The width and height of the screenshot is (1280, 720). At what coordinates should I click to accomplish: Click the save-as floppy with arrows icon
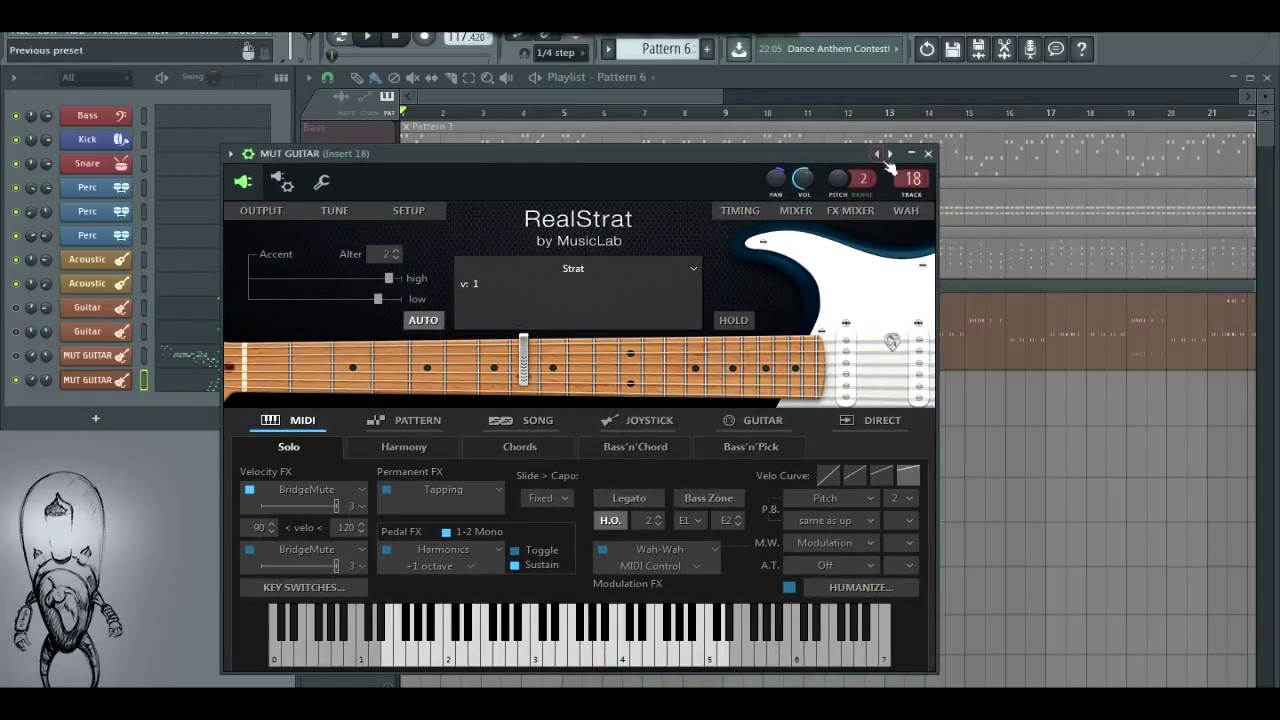coord(979,49)
